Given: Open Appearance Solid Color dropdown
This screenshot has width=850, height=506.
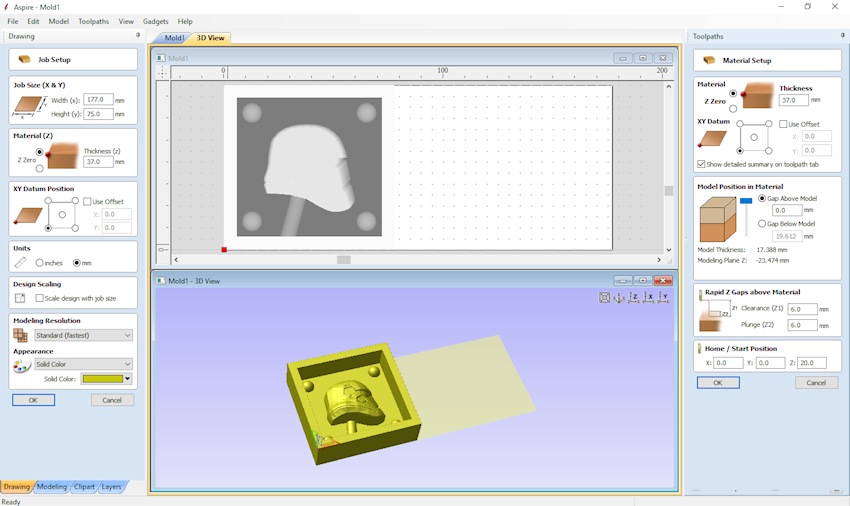Looking at the screenshot, I should pyautogui.click(x=83, y=364).
